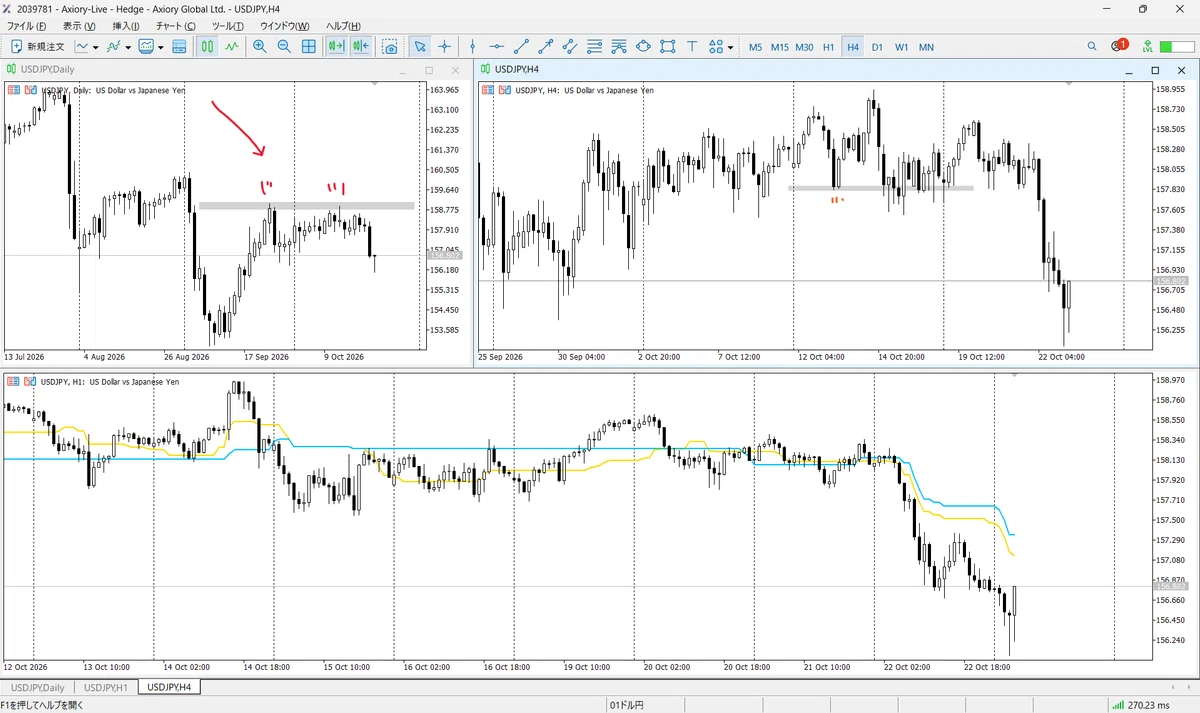Open one-click trading panel on H1 chart
Image resolution: width=1200 pixels, height=713 pixels.
(13, 381)
